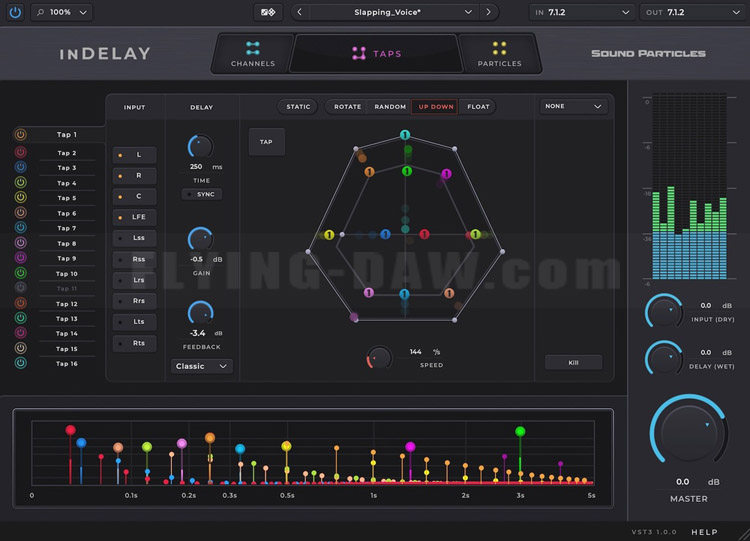Select ROTATE movement mode
Screen dimensions: 750x541
coord(348,107)
